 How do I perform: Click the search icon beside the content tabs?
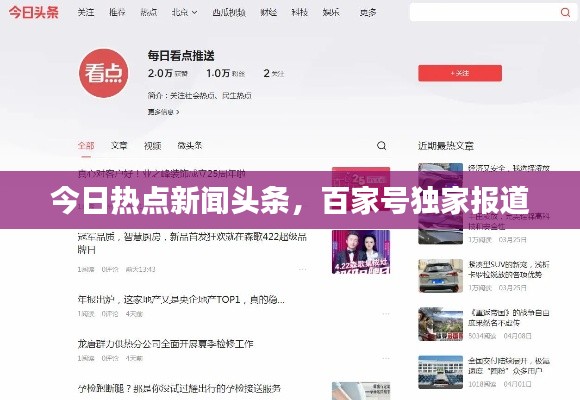(381, 145)
